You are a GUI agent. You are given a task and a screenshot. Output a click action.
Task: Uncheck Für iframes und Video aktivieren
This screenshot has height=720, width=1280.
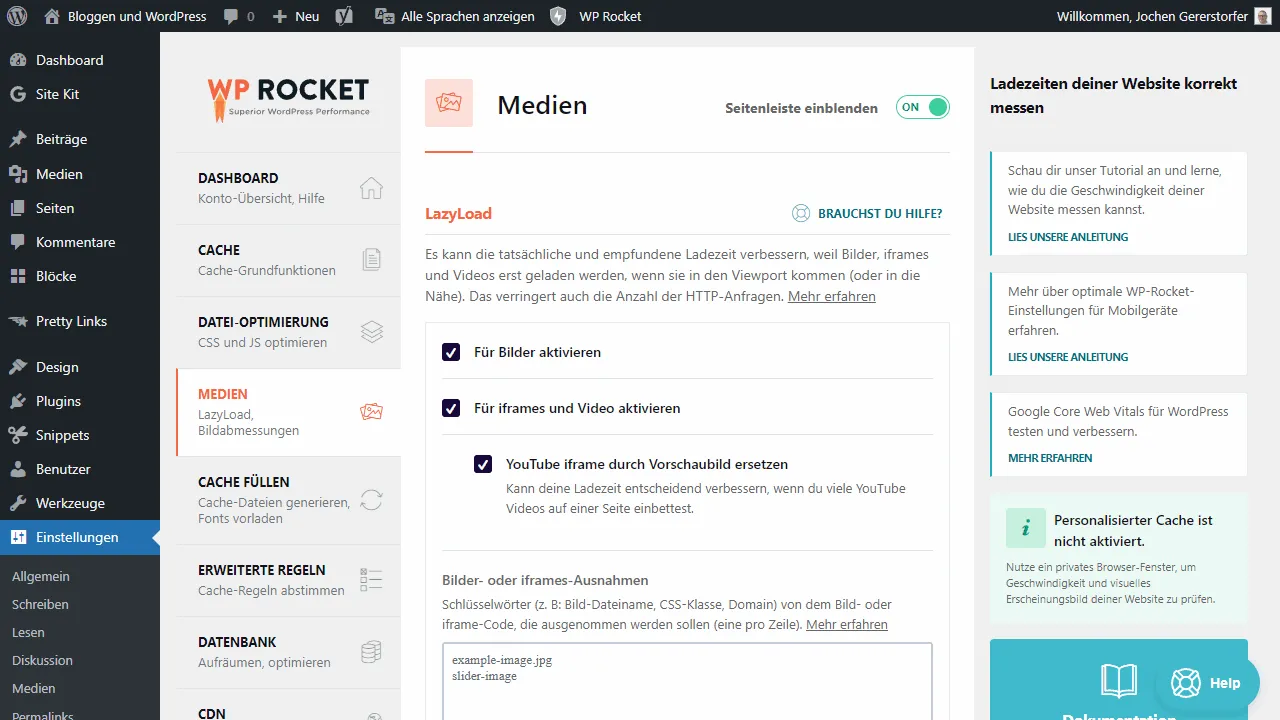click(451, 408)
